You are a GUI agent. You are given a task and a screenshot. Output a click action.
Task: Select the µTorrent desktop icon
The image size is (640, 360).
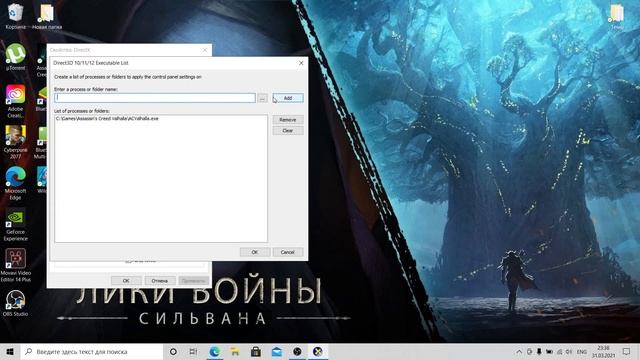(16, 57)
